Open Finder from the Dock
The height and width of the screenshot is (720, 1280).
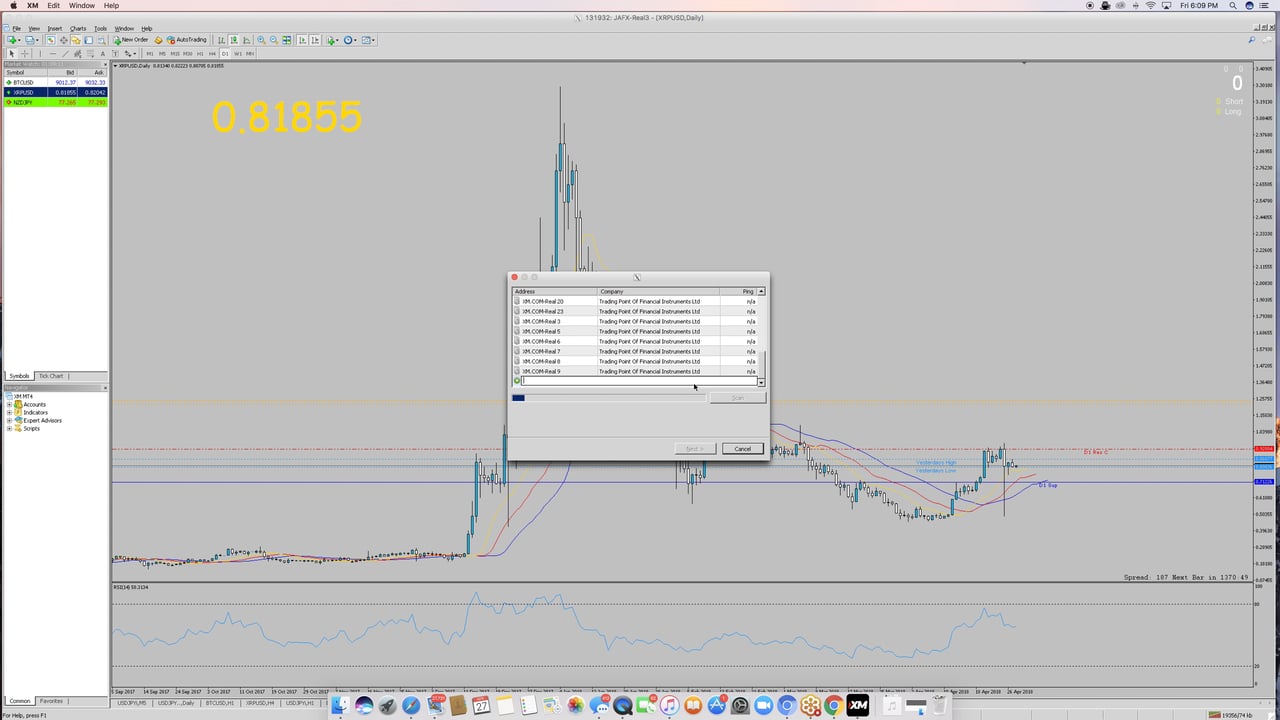(x=341, y=705)
